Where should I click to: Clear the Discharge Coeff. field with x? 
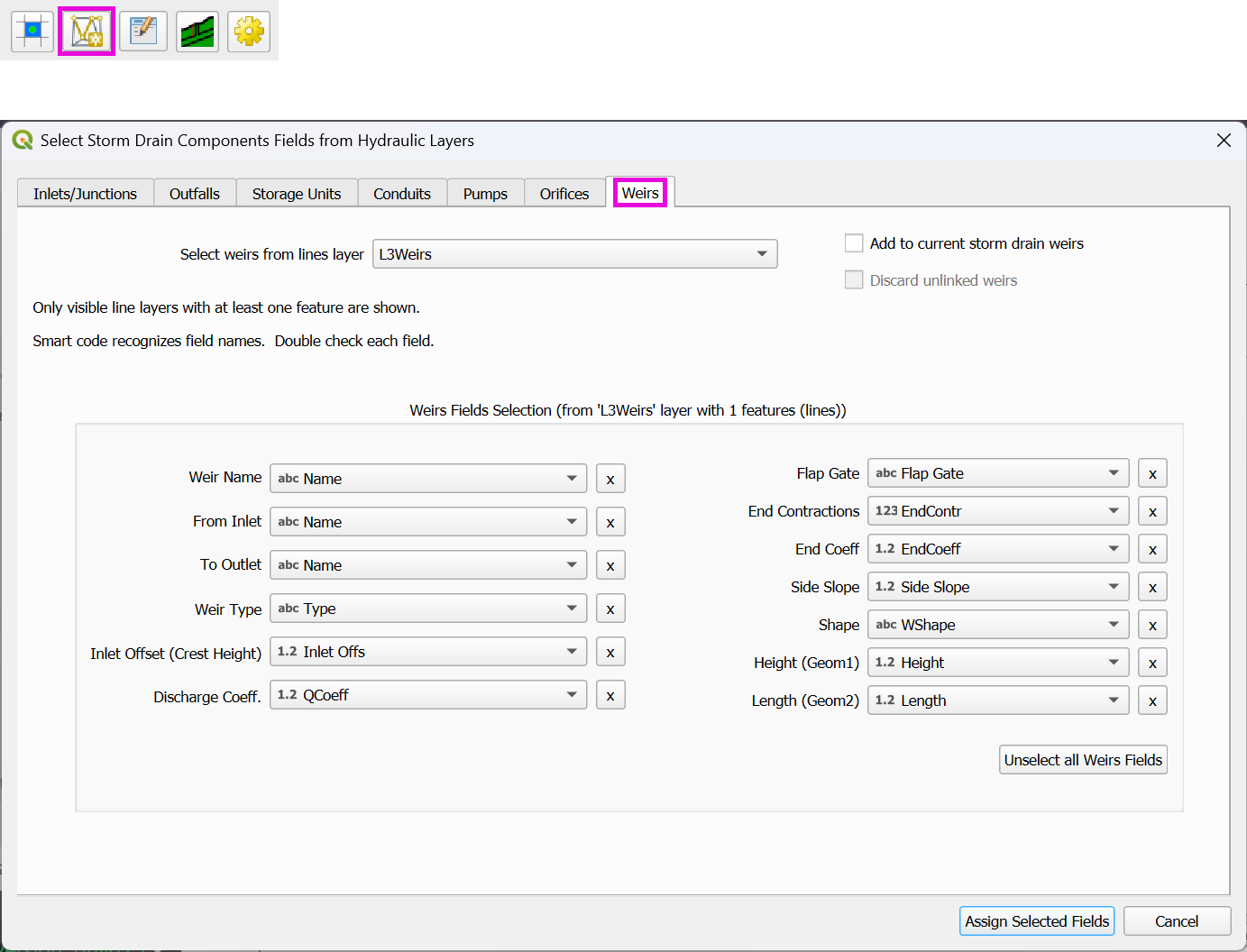[x=610, y=695]
